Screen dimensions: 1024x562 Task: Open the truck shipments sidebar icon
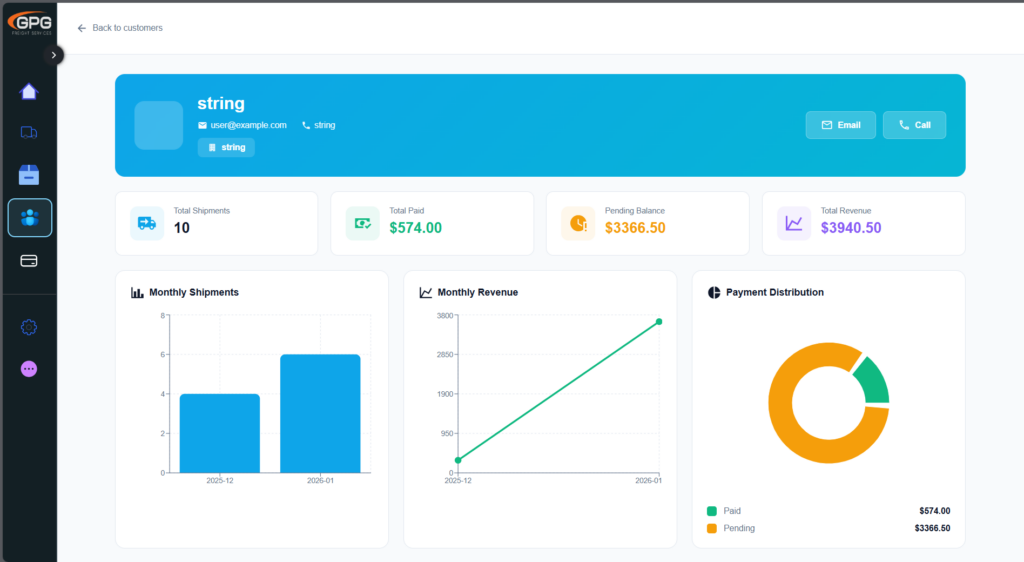[x=29, y=132]
